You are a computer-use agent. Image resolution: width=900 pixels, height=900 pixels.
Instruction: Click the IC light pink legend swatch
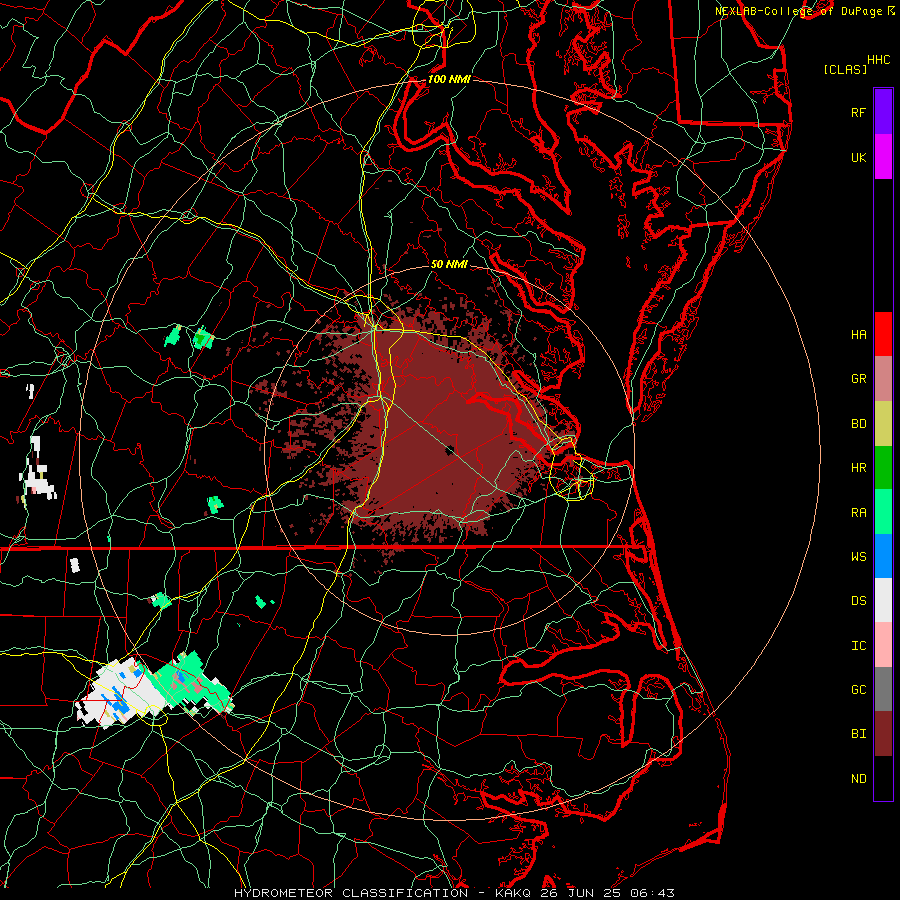(883, 645)
